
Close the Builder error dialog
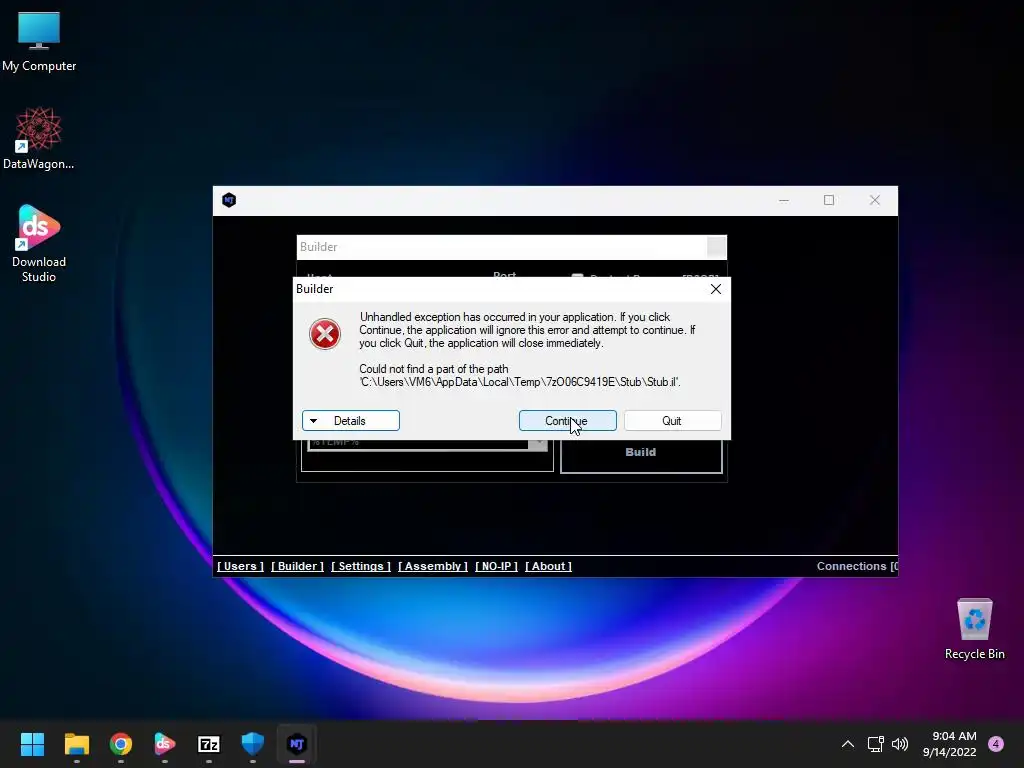click(716, 289)
